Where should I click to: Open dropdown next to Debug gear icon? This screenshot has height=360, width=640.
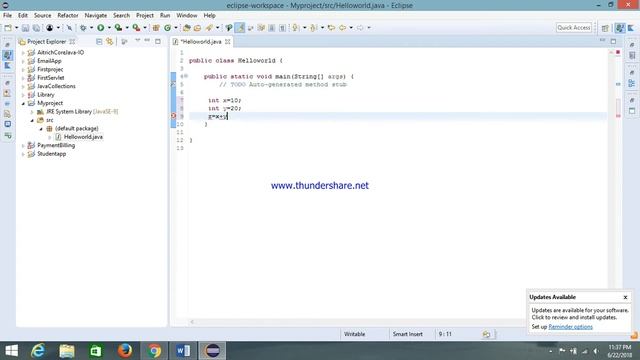click(91, 28)
